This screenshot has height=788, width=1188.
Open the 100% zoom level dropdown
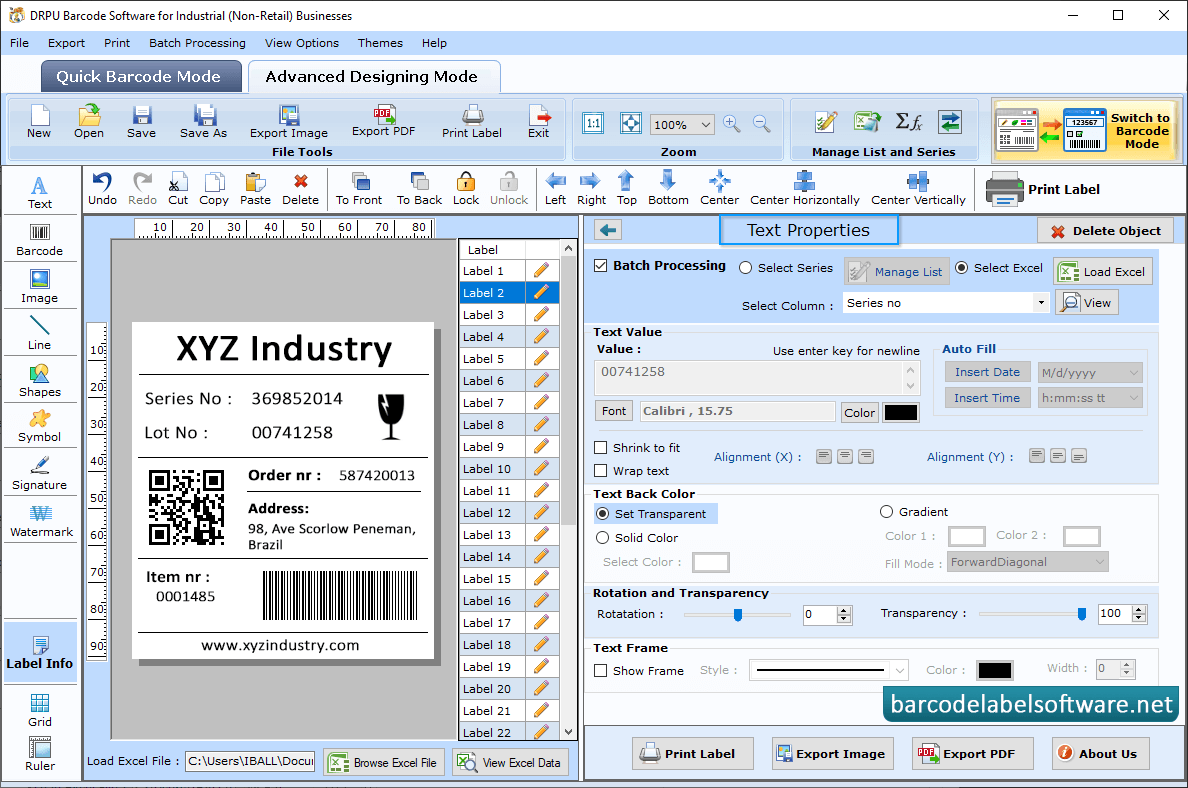coord(705,124)
